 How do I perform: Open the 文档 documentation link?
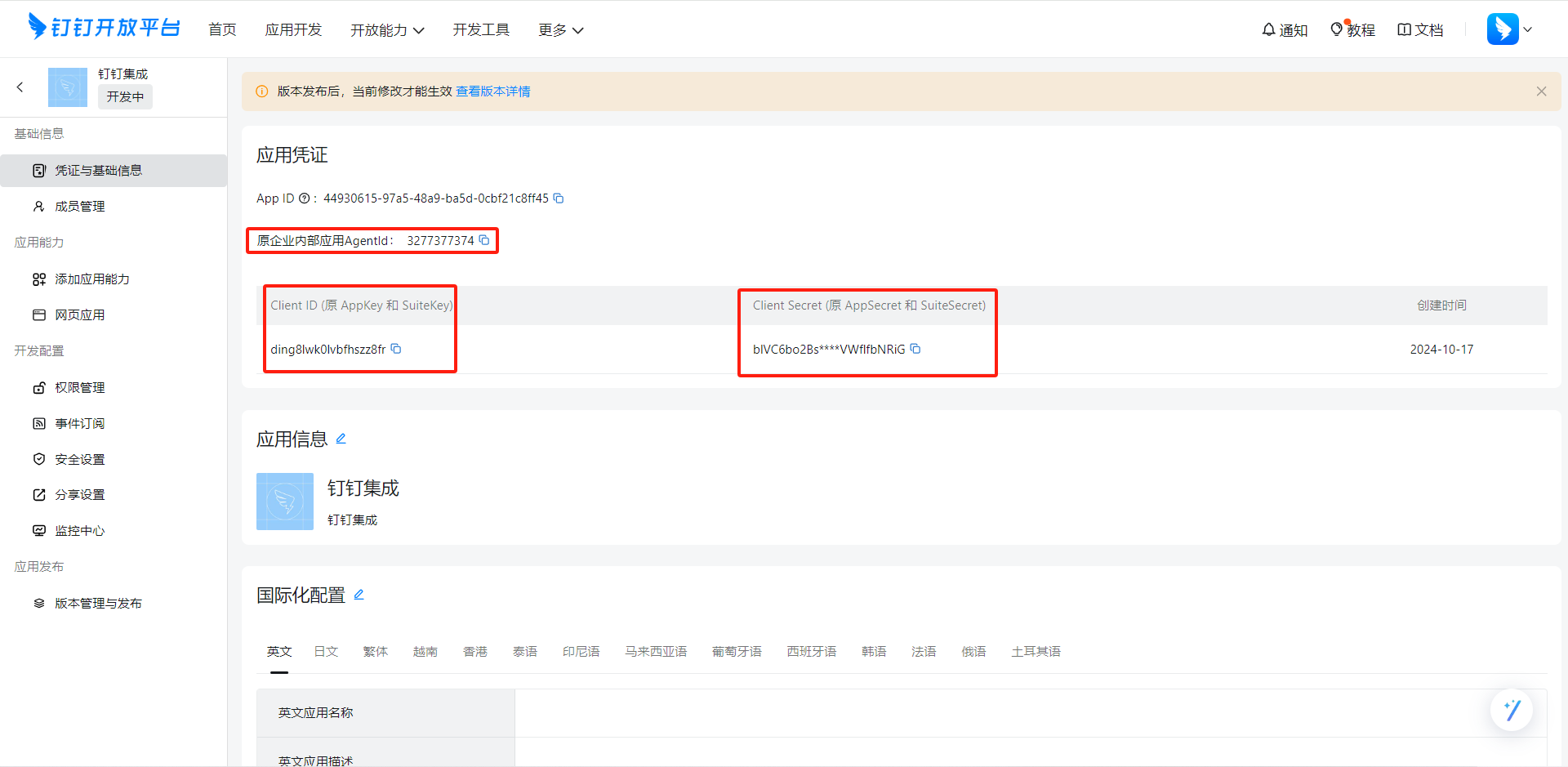pos(1420,30)
